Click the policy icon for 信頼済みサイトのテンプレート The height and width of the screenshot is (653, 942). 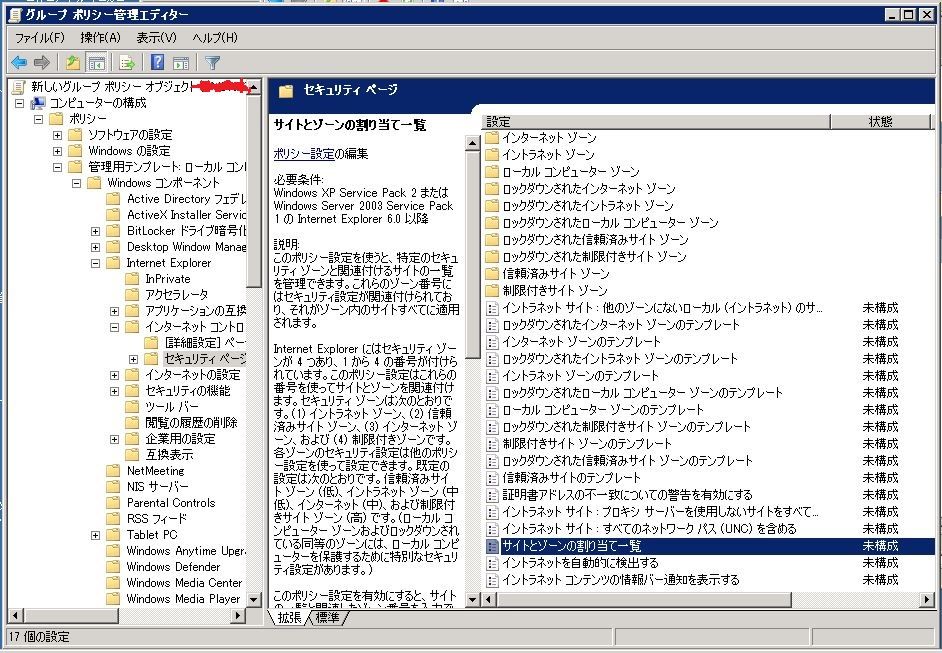tap(492, 478)
